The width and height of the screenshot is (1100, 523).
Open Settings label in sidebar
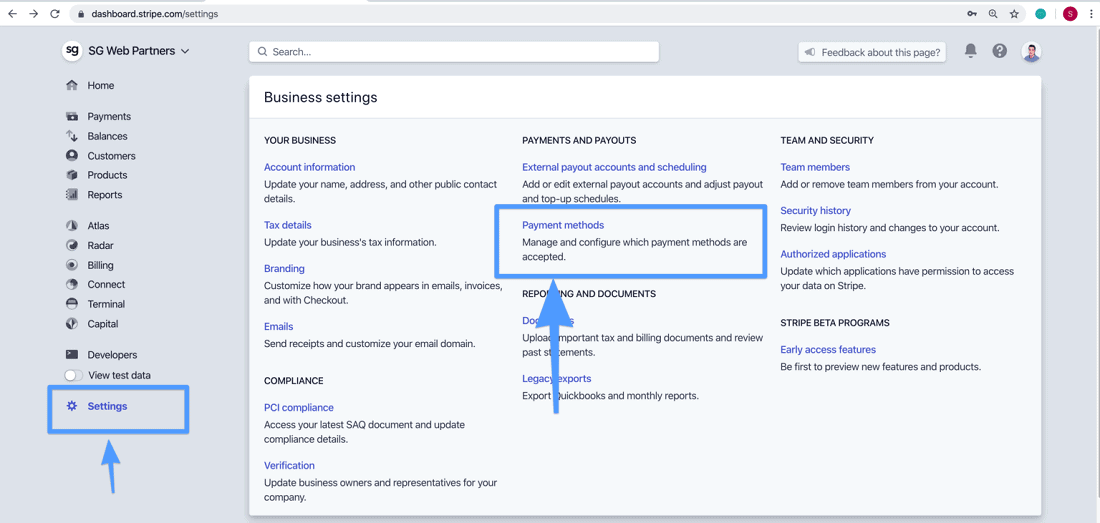point(107,406)
